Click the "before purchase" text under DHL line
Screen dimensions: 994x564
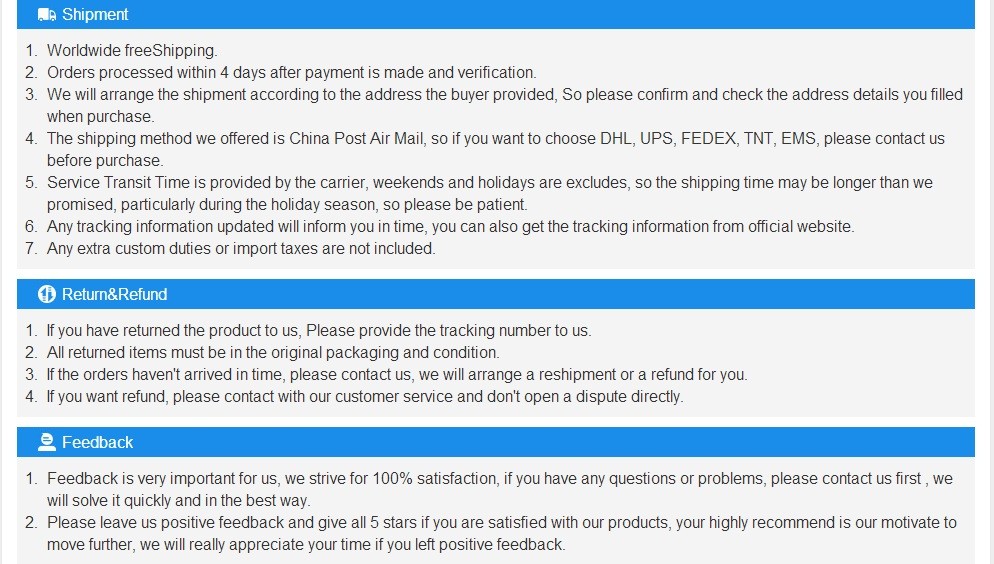[x=104, y=160]
